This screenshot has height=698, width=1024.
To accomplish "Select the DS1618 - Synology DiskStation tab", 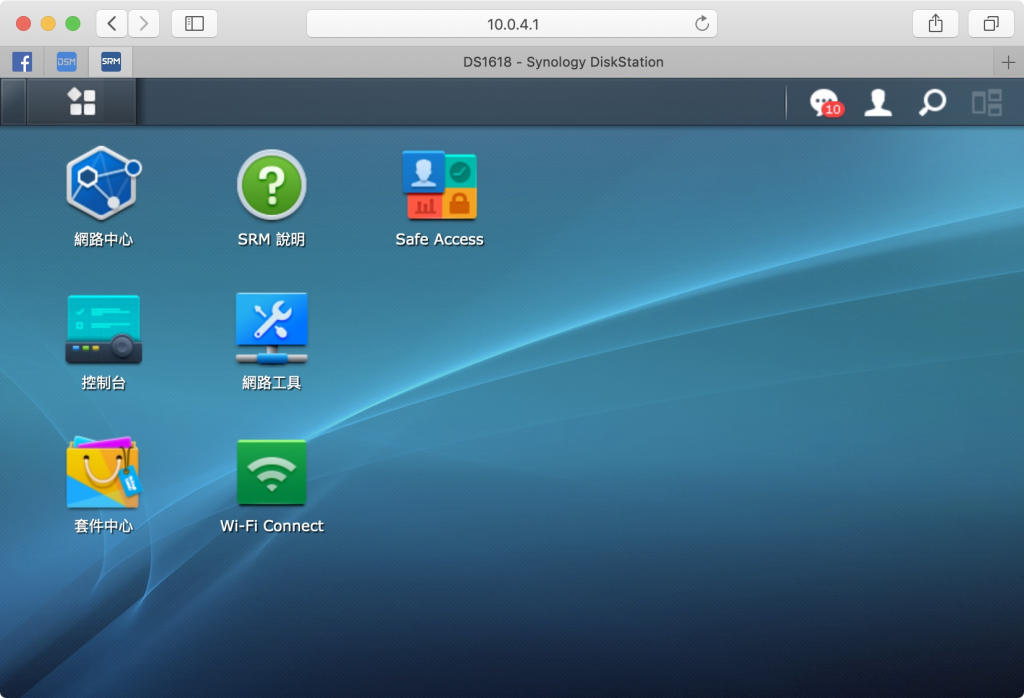I will (563, 62).
